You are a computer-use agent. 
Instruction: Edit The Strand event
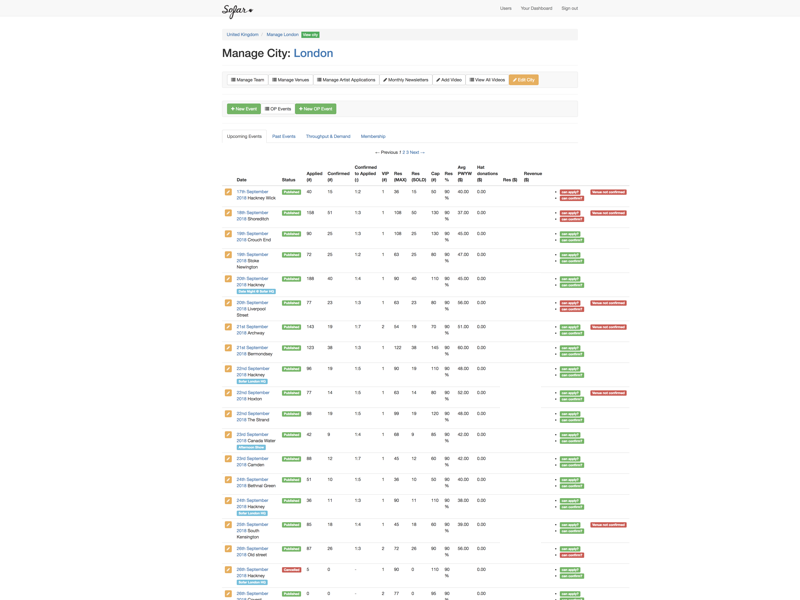click(228, 414)
